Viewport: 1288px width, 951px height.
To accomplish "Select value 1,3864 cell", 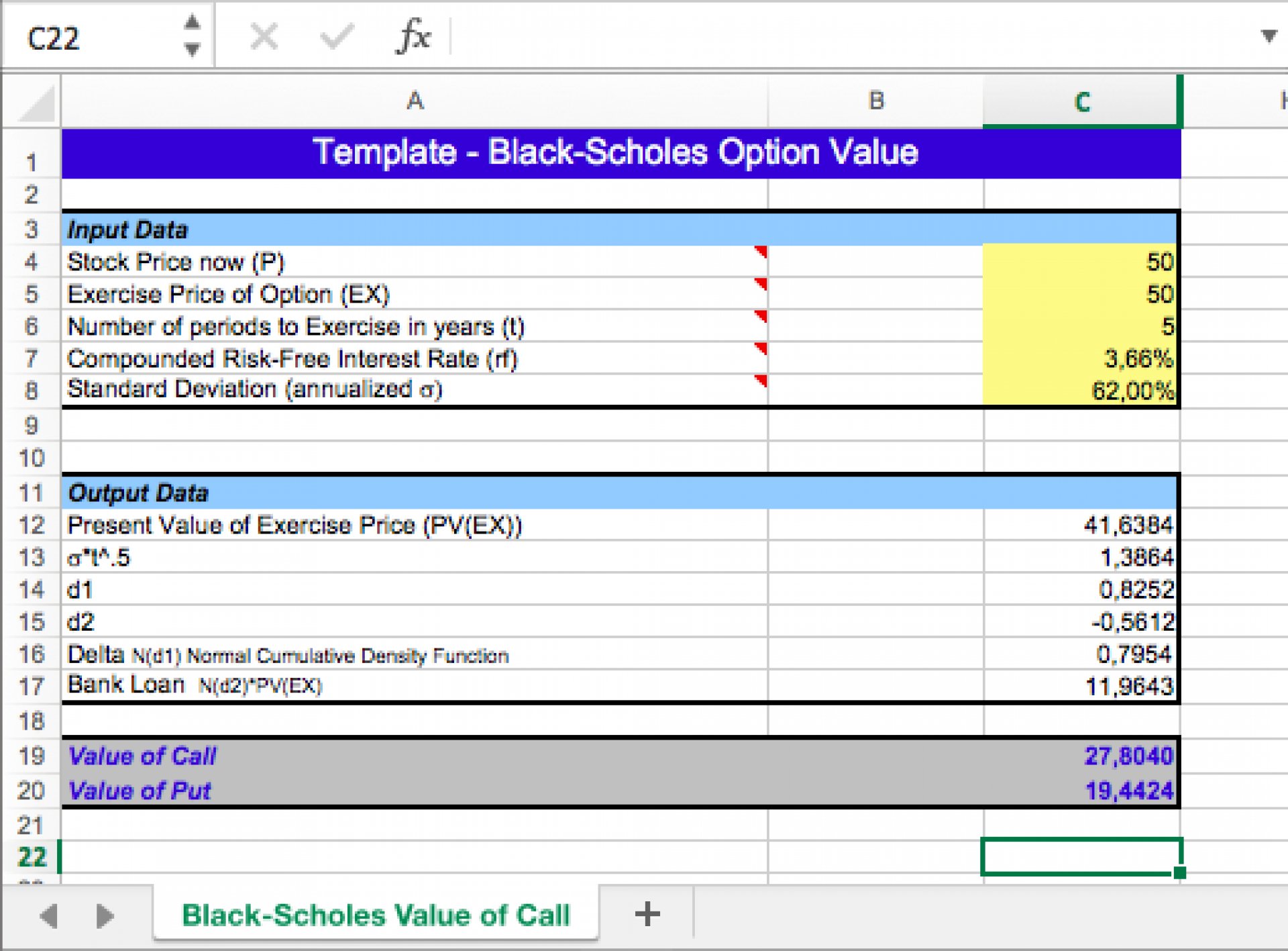I will [1080, 557].
